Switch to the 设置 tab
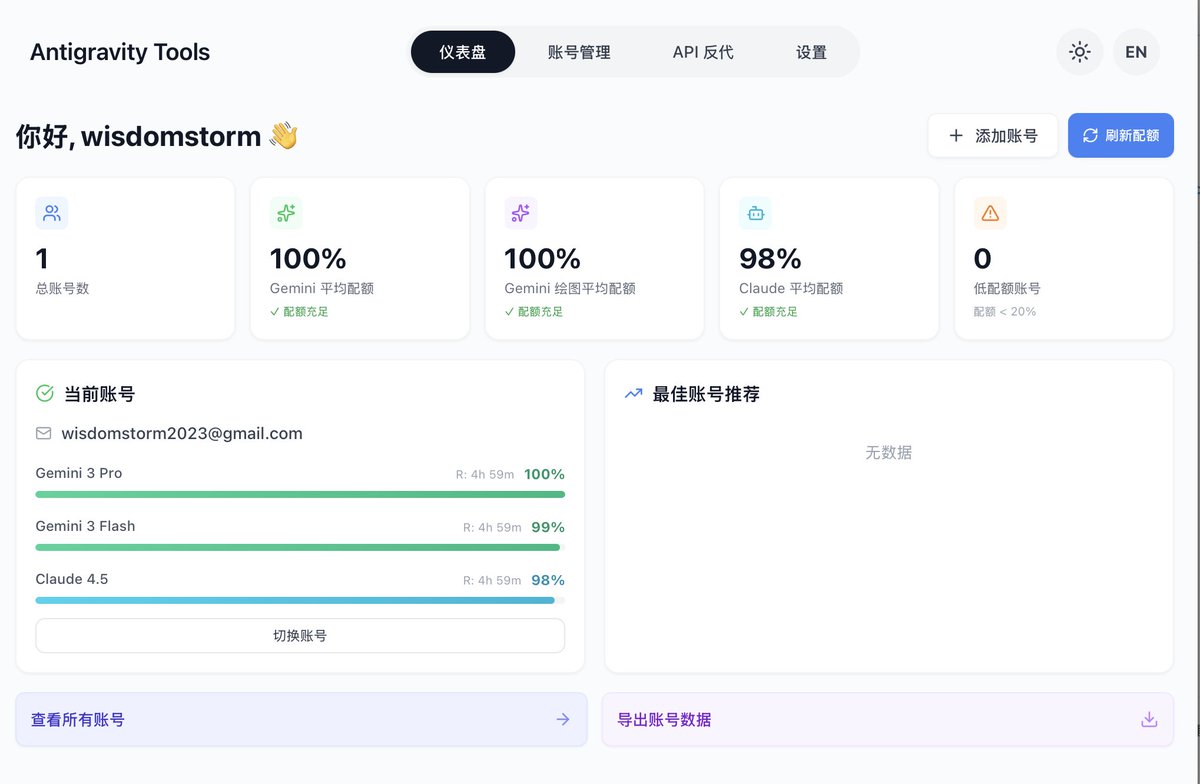The image size is (1200, 784). [811, 52]
